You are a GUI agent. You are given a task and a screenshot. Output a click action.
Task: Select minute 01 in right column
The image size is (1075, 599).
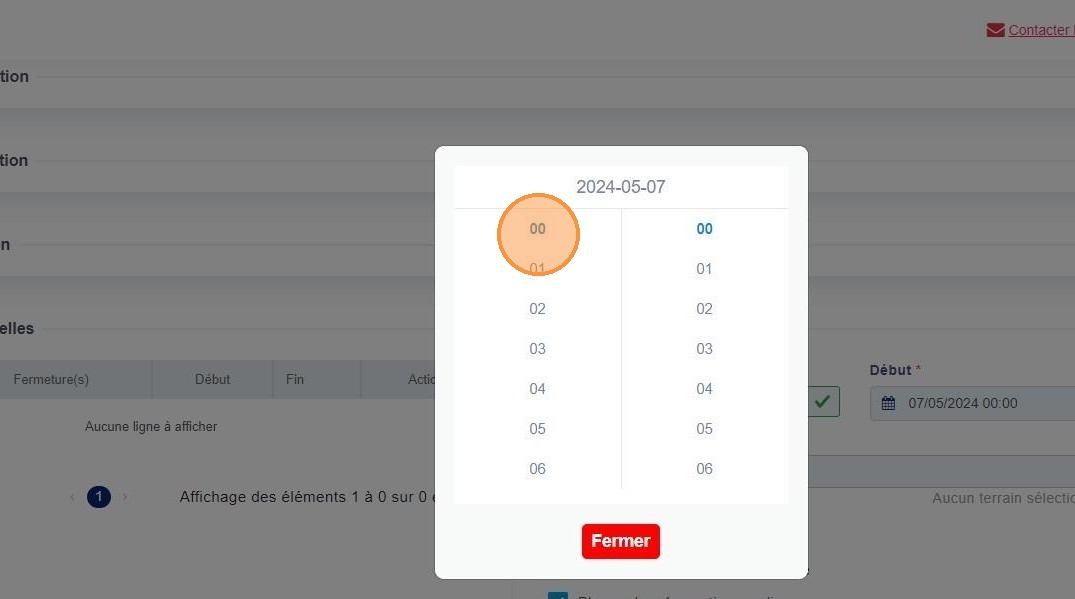[x=704, y=269]
